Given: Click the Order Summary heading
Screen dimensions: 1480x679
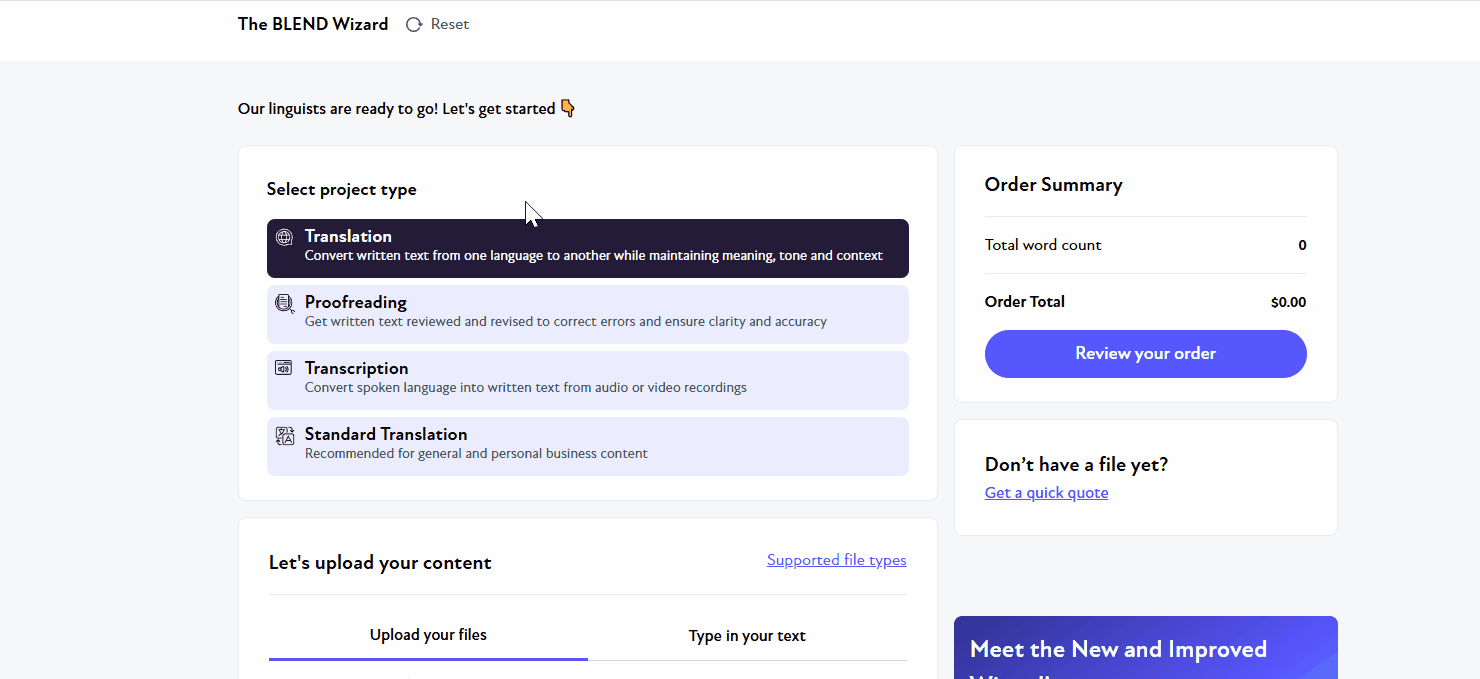Looking at the screenshot, I should coord(1054,185).
